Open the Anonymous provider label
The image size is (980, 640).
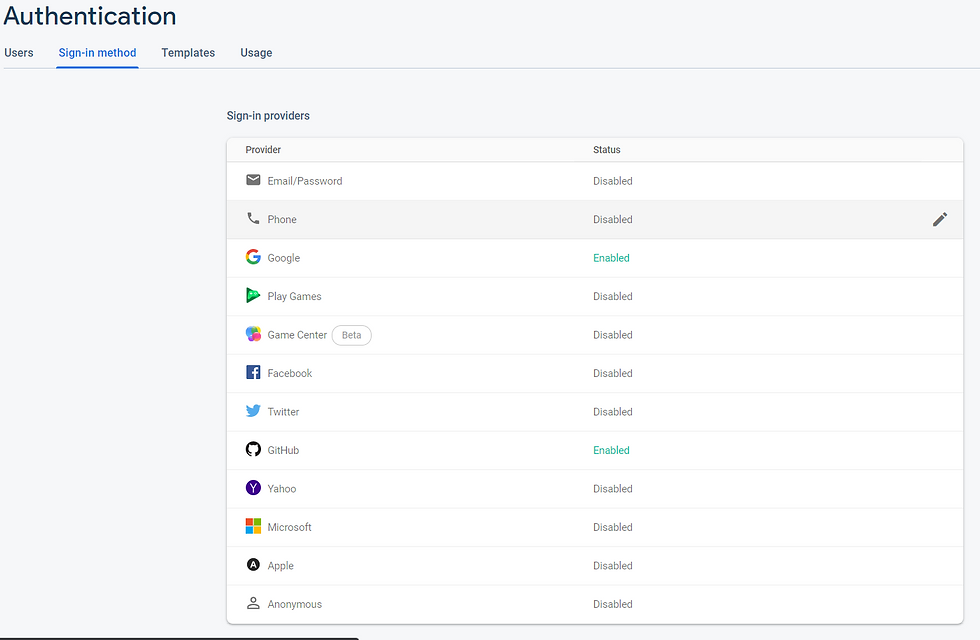pyautogui.click(x=294, y=604)
